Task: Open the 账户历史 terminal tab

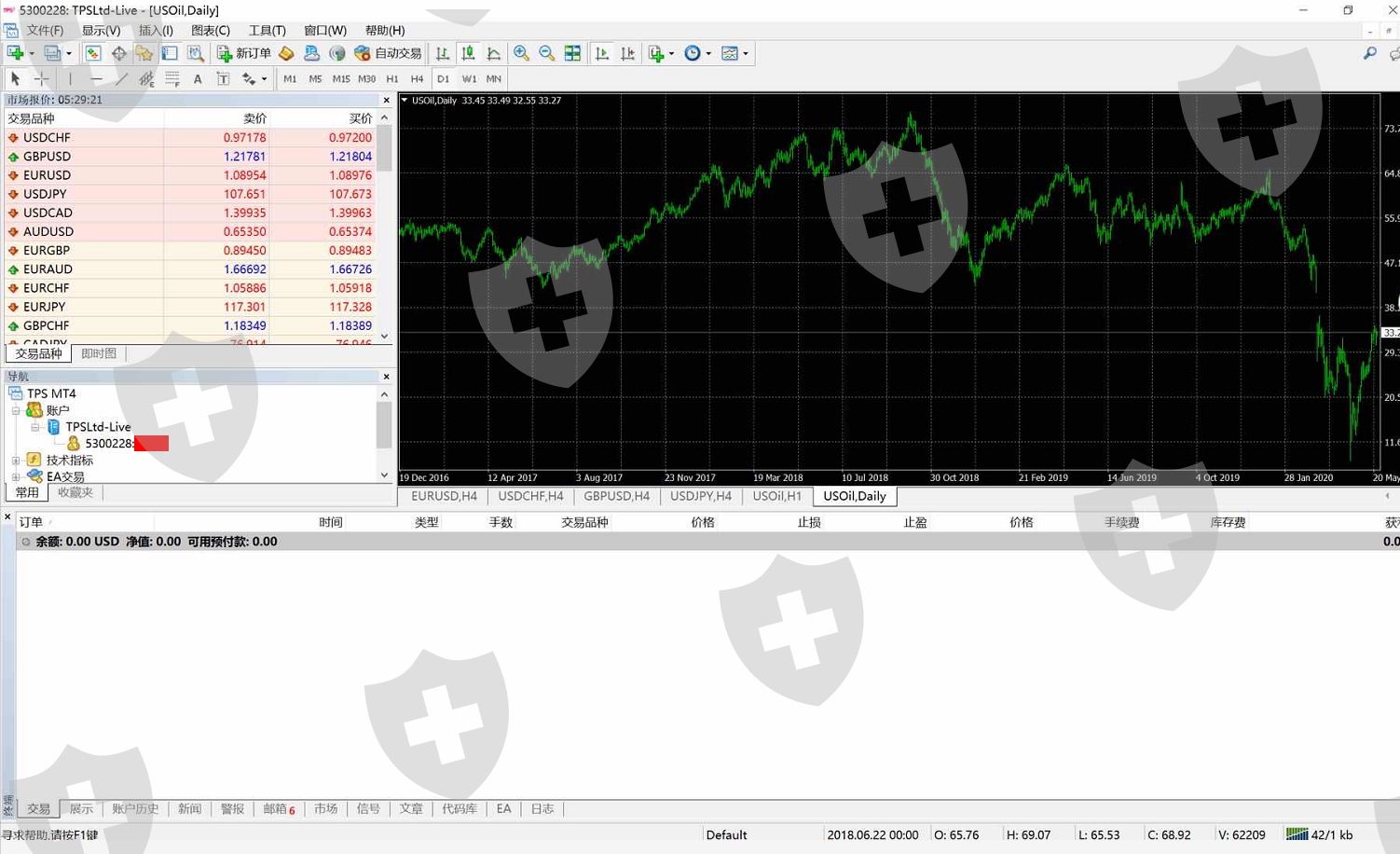Action: pyautogui.click(x=135, y=809)
